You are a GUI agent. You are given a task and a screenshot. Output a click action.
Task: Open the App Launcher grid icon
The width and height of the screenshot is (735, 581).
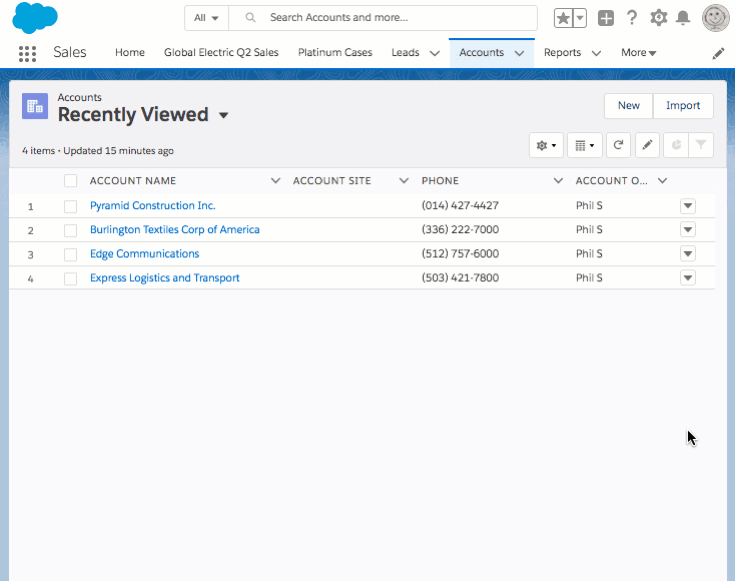click(x=27, y=53)
